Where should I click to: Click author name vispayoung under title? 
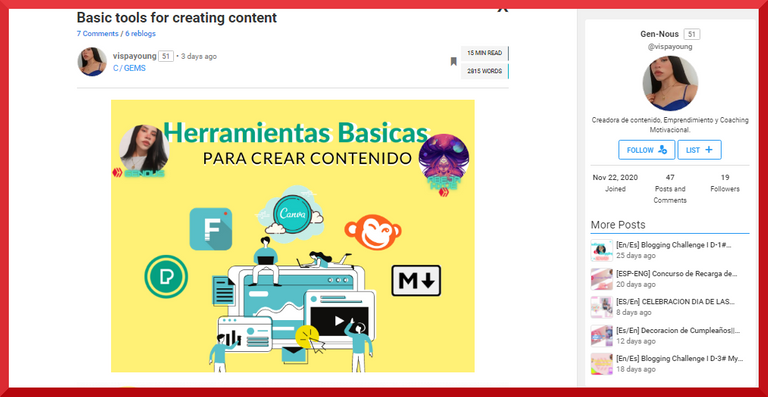pos(135,56)
